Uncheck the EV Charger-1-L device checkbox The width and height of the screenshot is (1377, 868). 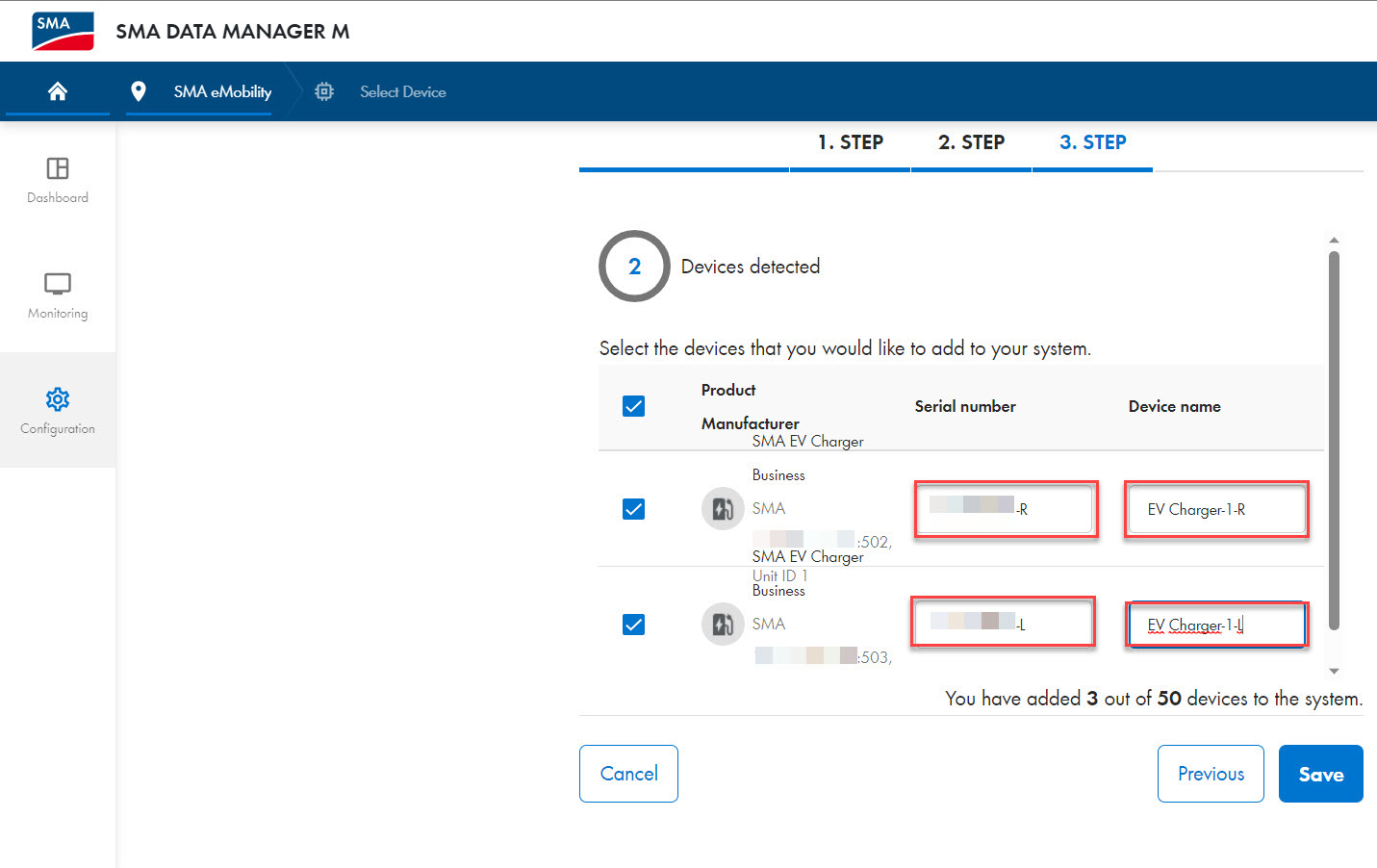click(x=633, y=625)
